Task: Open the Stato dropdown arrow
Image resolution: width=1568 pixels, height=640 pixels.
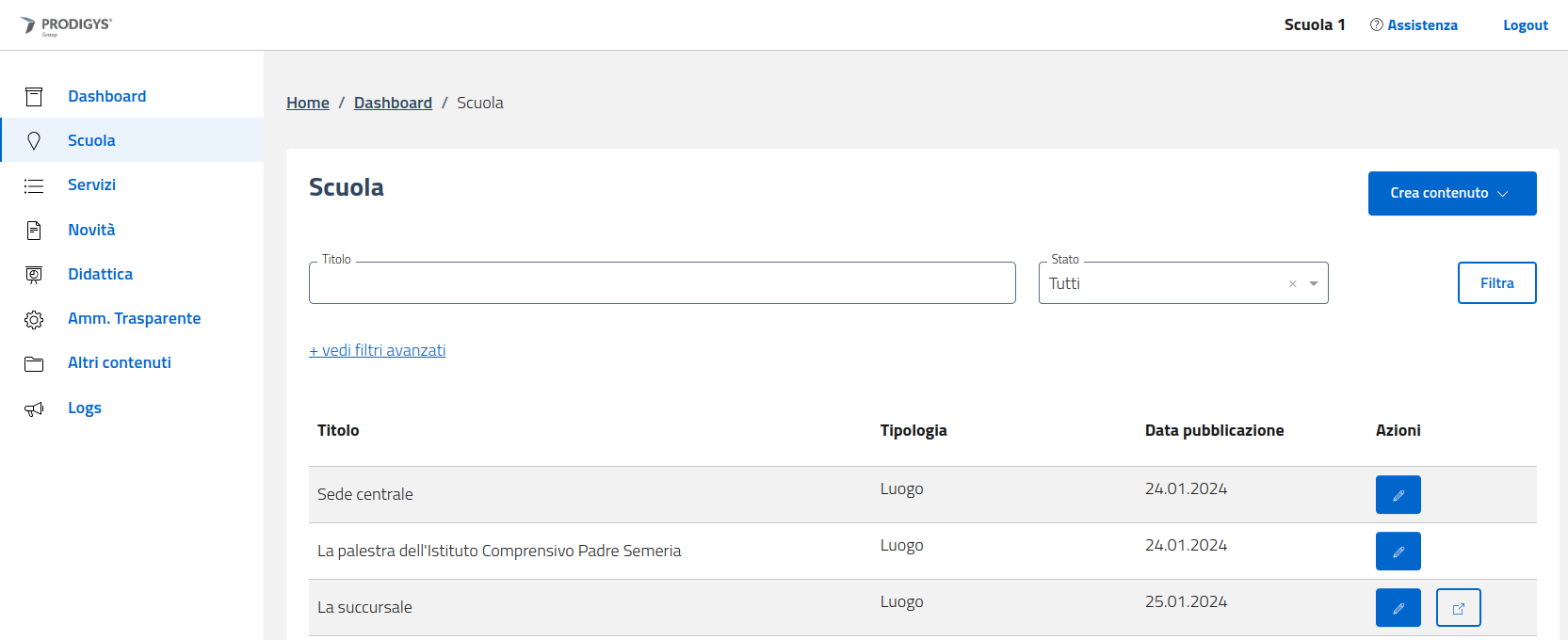Action: [x=1314, y=283]
